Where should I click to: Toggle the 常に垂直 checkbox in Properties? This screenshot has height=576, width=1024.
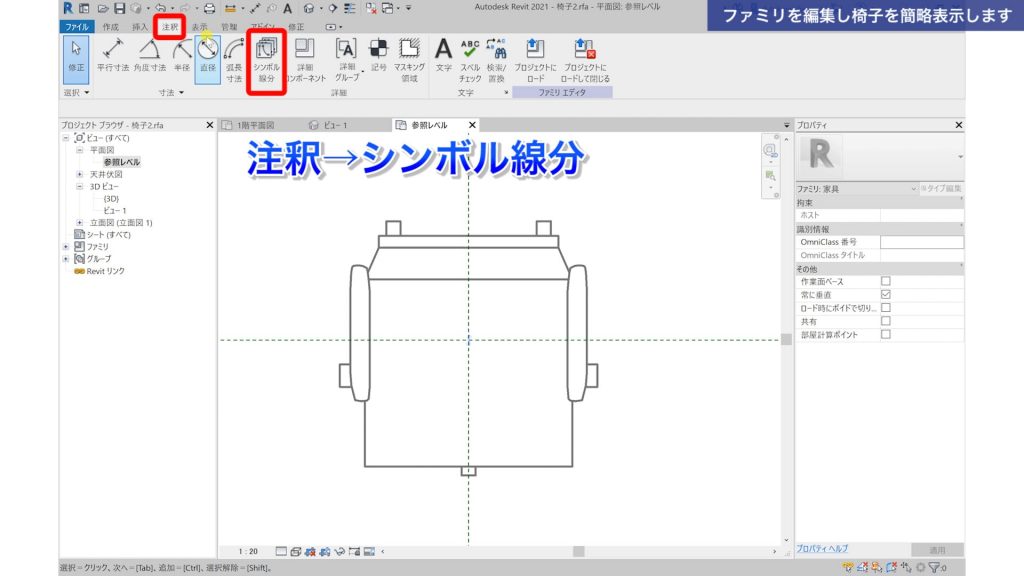point(885,294)
